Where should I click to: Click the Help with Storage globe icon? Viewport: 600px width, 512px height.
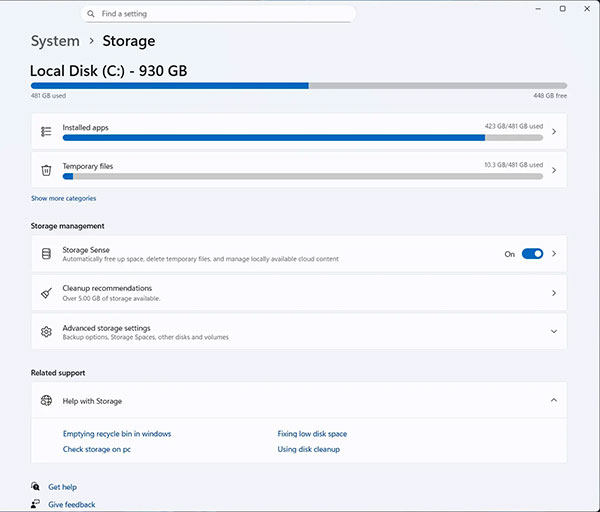pyautogui.click(x=46, y=401)
